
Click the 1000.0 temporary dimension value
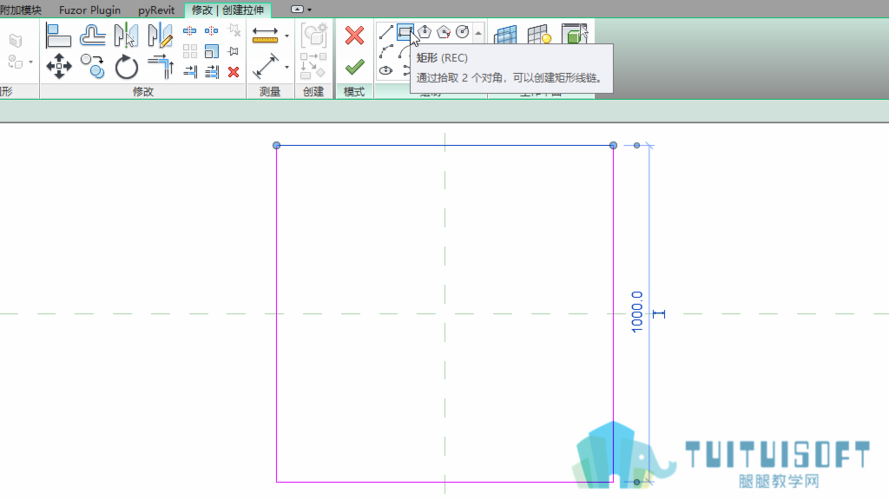click(637, 312)
